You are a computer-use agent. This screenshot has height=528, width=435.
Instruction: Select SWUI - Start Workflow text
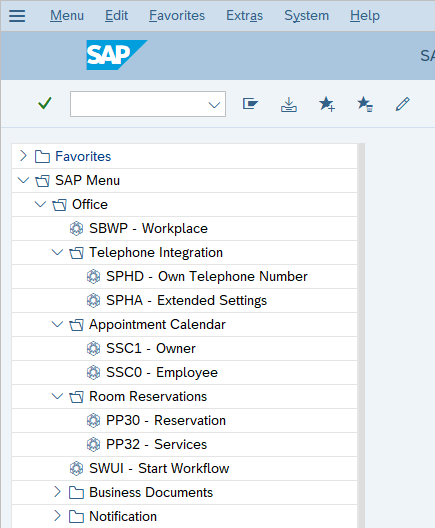pyautogui.click(x=159, y=469)
